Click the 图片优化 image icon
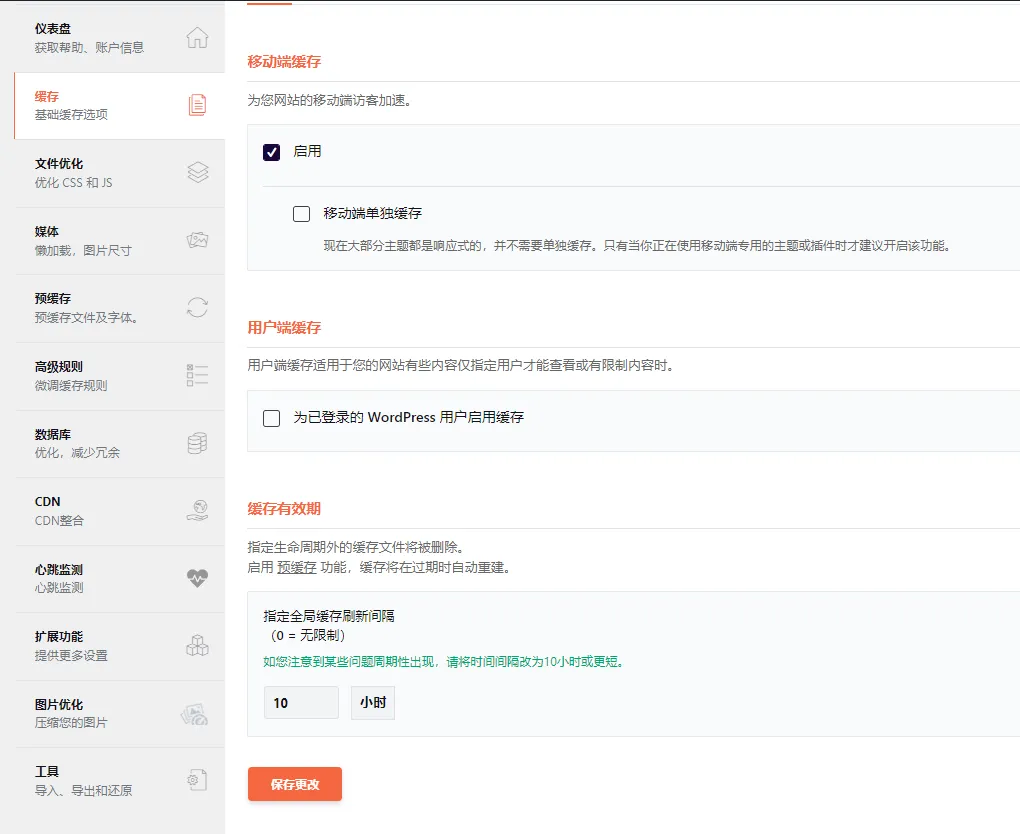The image size is (1020, 834). point(198,713)
